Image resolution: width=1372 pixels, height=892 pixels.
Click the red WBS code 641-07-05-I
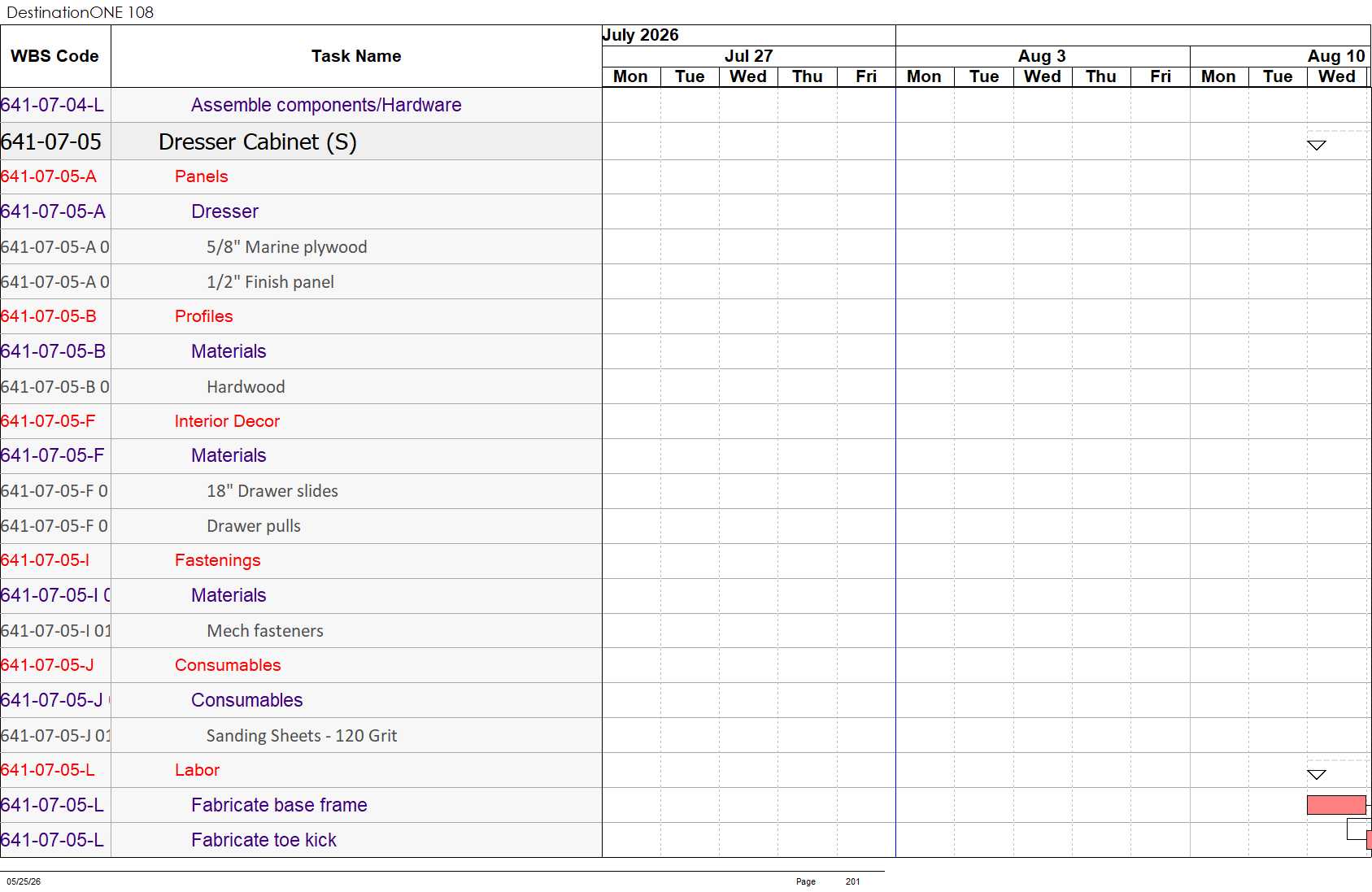pos(45,560)
